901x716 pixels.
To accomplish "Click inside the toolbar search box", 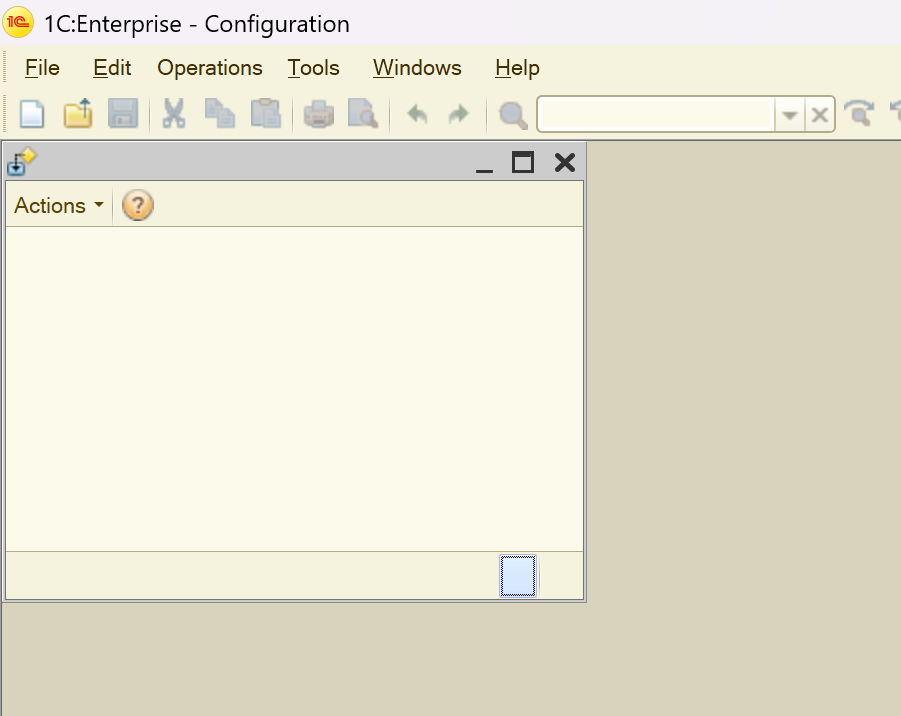I will (x=656, y=115).
